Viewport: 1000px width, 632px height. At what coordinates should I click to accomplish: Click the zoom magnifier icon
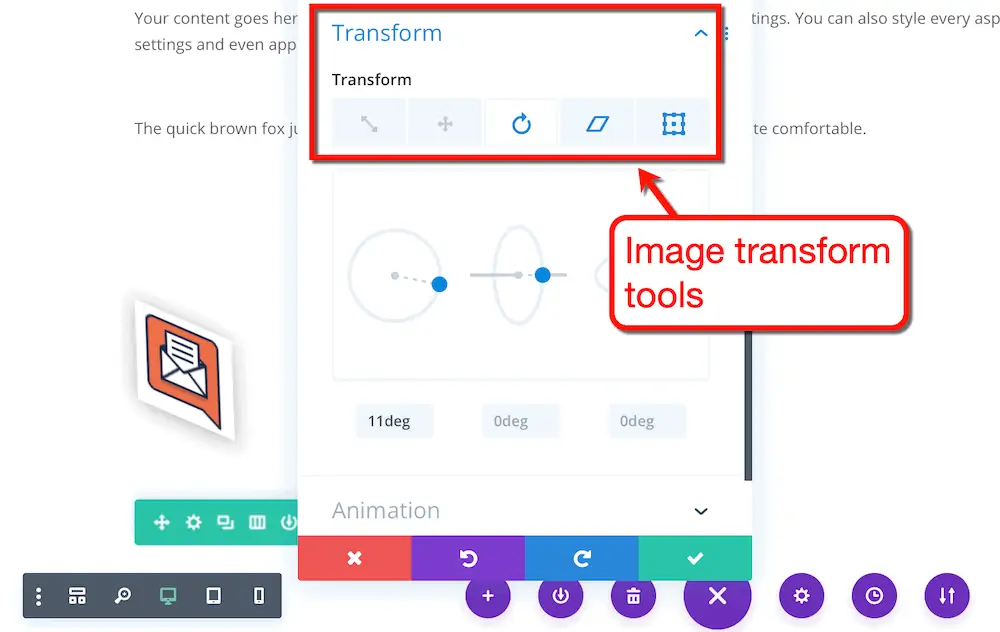[x=122, y=596]
